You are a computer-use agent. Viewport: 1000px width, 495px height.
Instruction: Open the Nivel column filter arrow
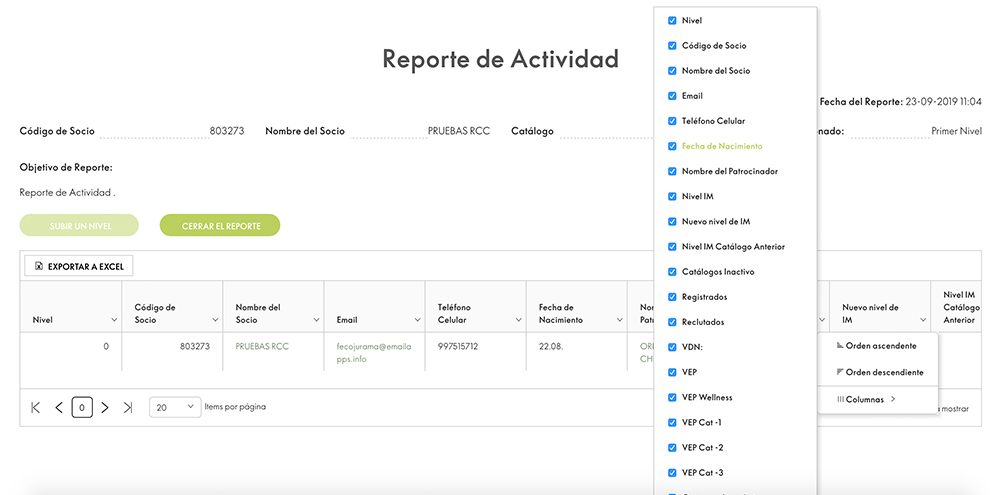tap(114, 320)
